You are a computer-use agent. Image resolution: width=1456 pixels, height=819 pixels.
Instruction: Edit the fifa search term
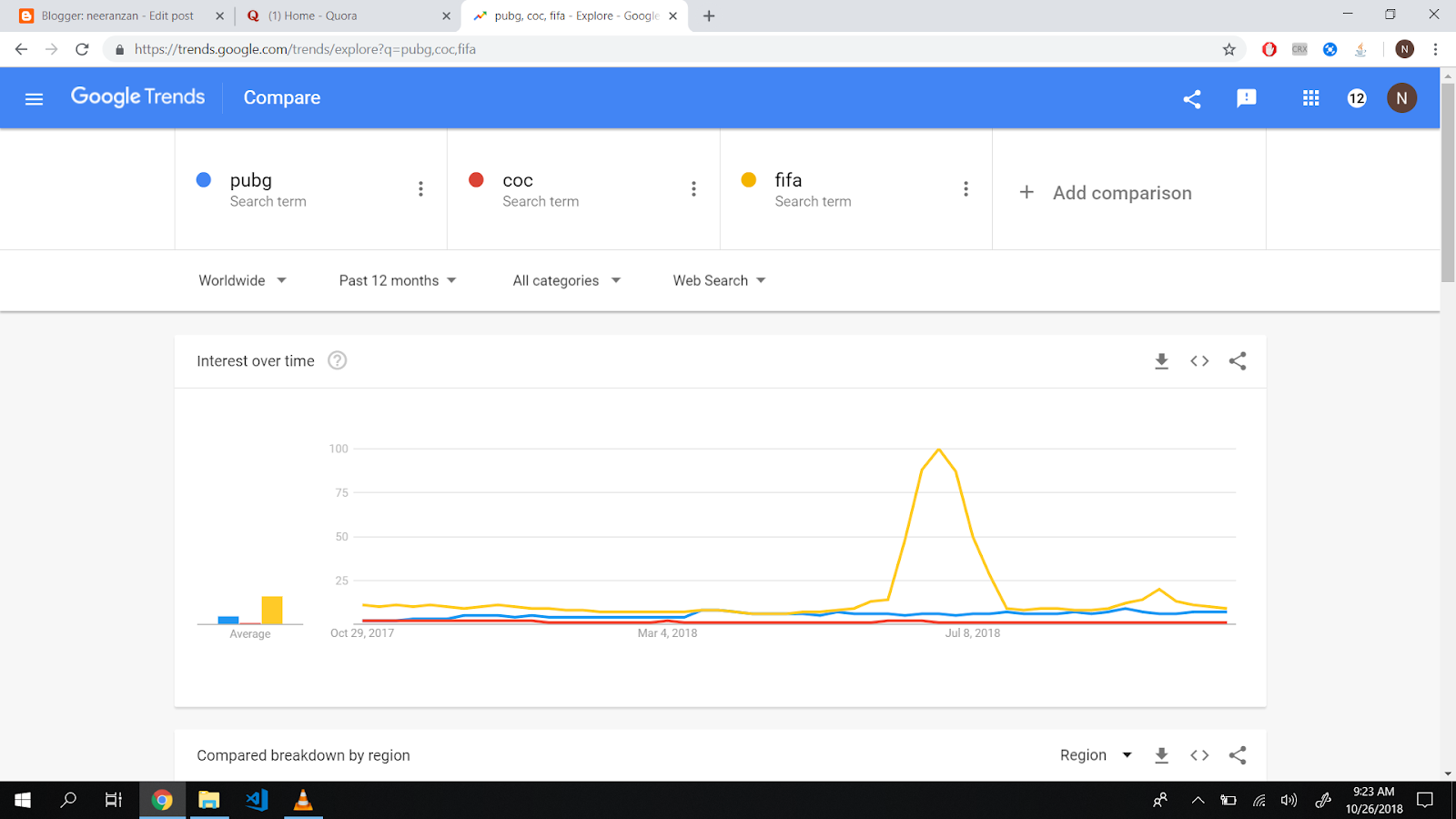[x=788, y=179]
